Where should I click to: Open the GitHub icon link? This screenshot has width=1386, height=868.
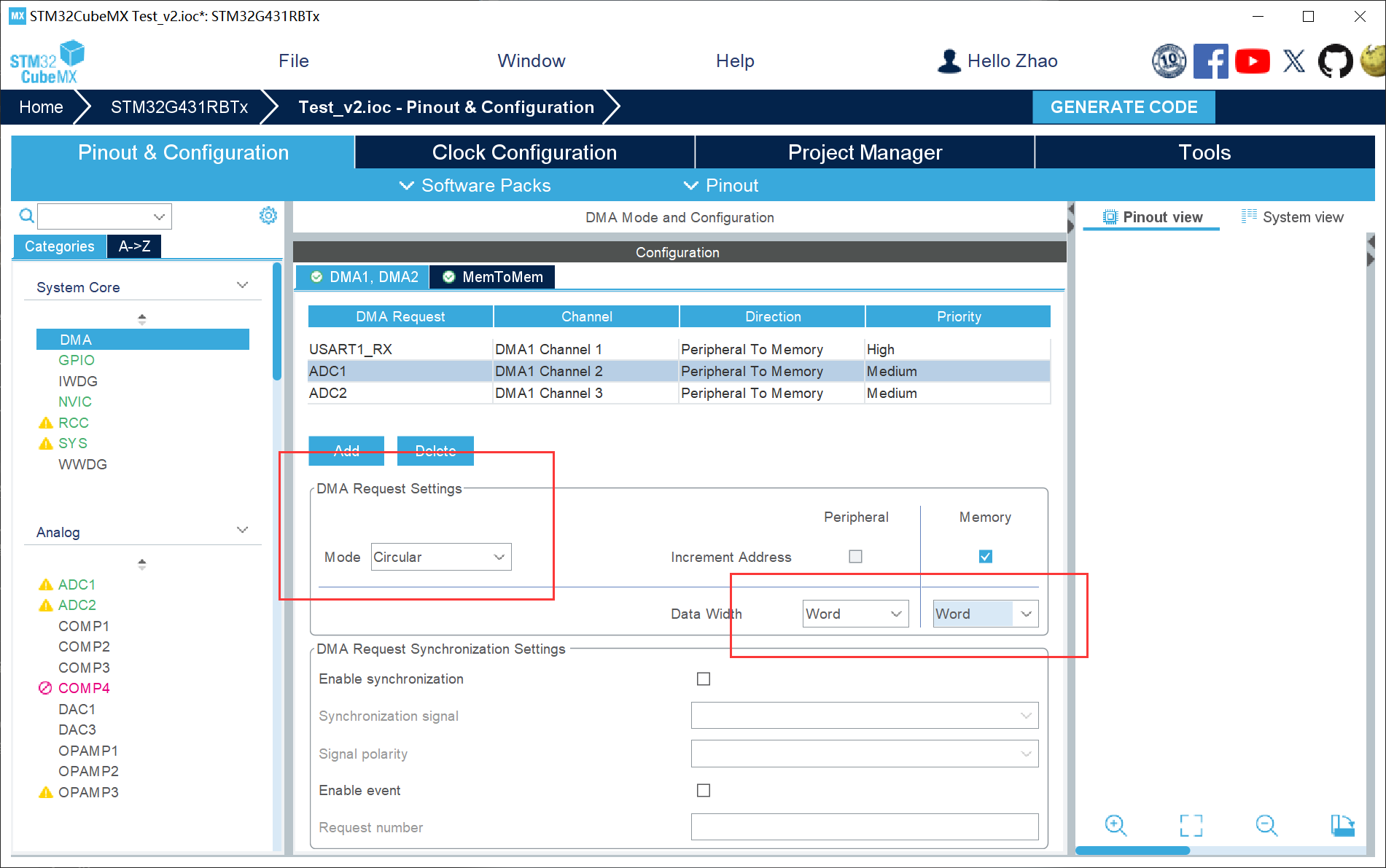[1334, 61]
